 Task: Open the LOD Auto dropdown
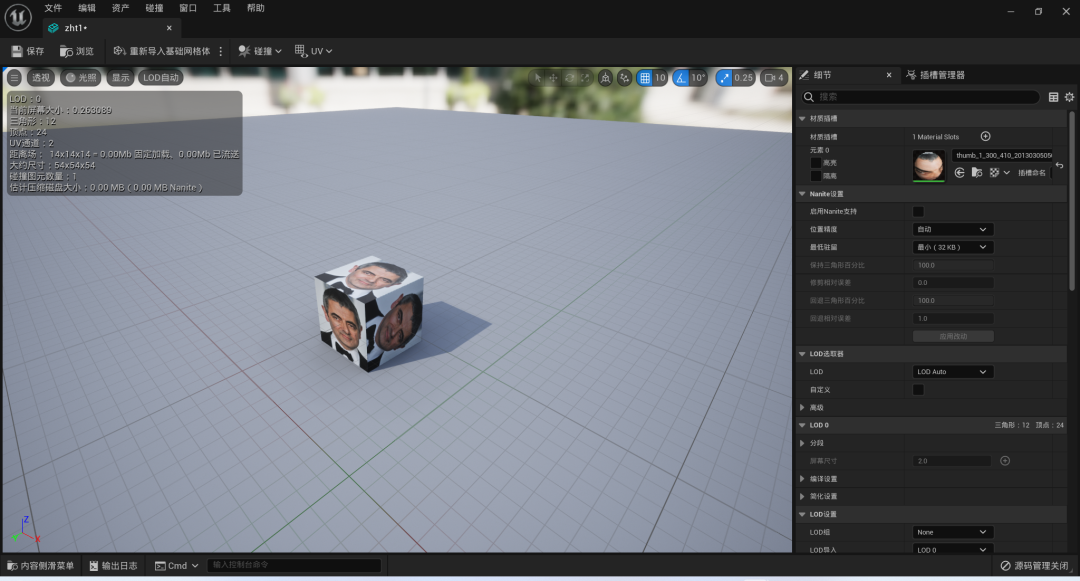952,372
